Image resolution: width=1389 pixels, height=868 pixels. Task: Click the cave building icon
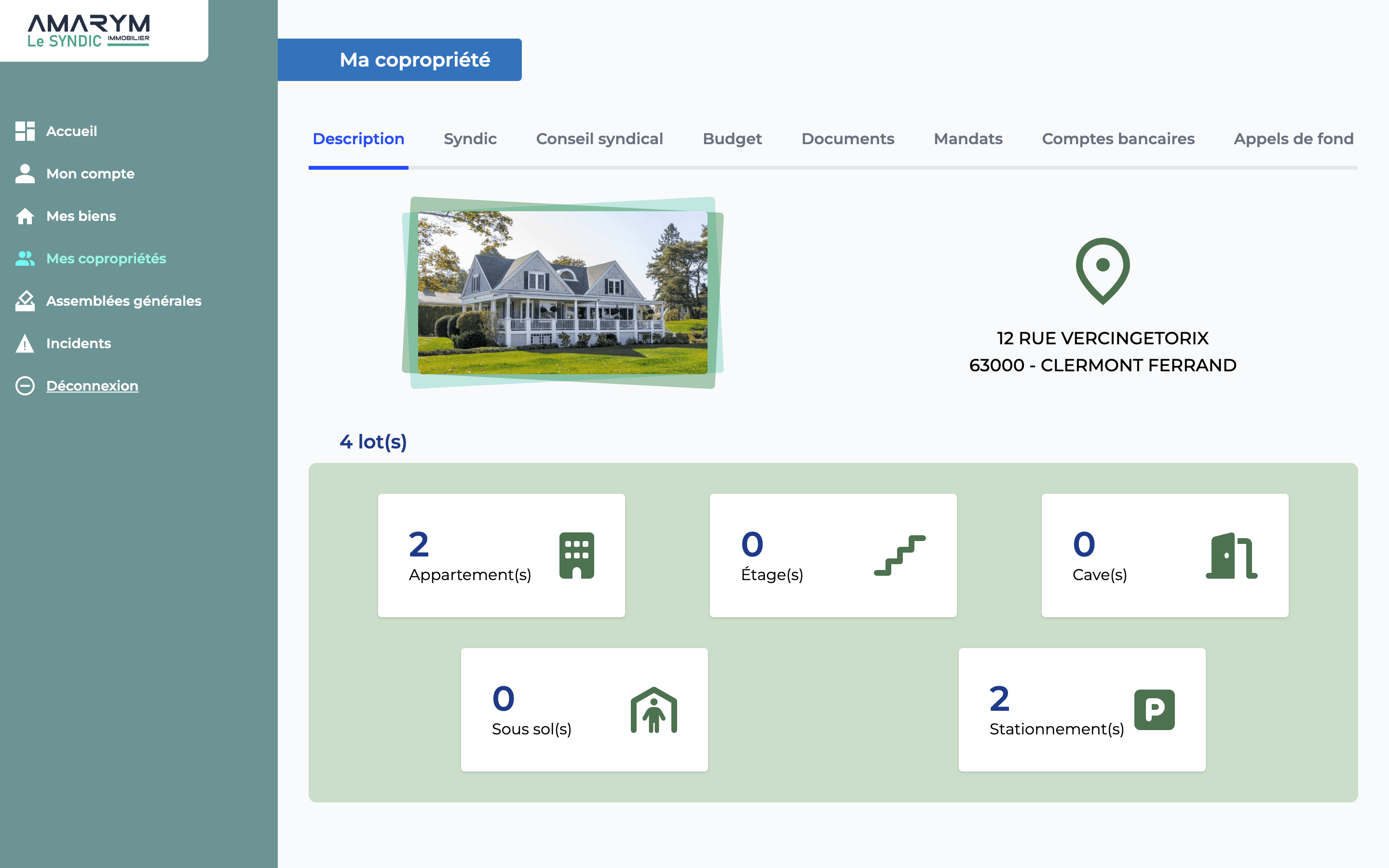pos(1230,555)
